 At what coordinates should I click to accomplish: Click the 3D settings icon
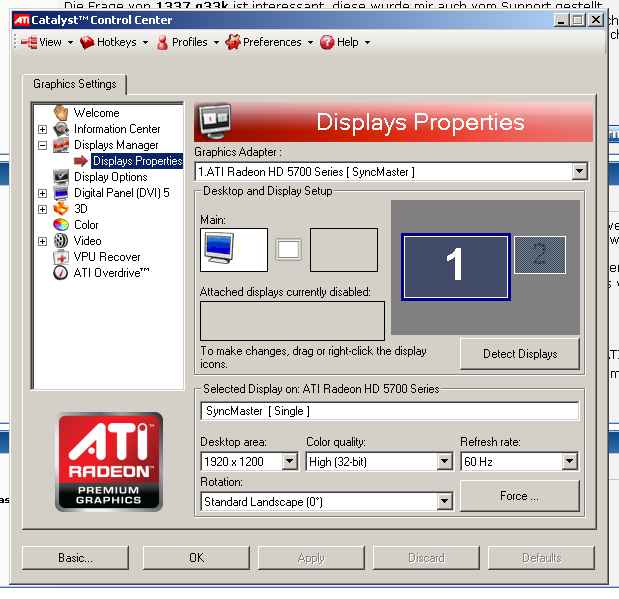(61, 209)
